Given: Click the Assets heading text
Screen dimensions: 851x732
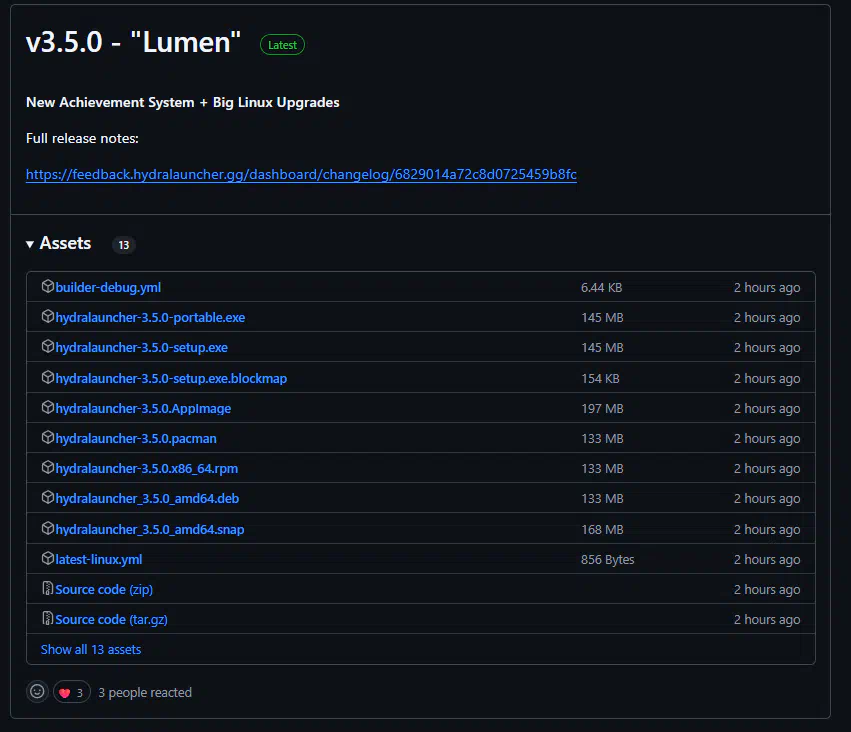Looking at the screenshot, I should [65, 243].
